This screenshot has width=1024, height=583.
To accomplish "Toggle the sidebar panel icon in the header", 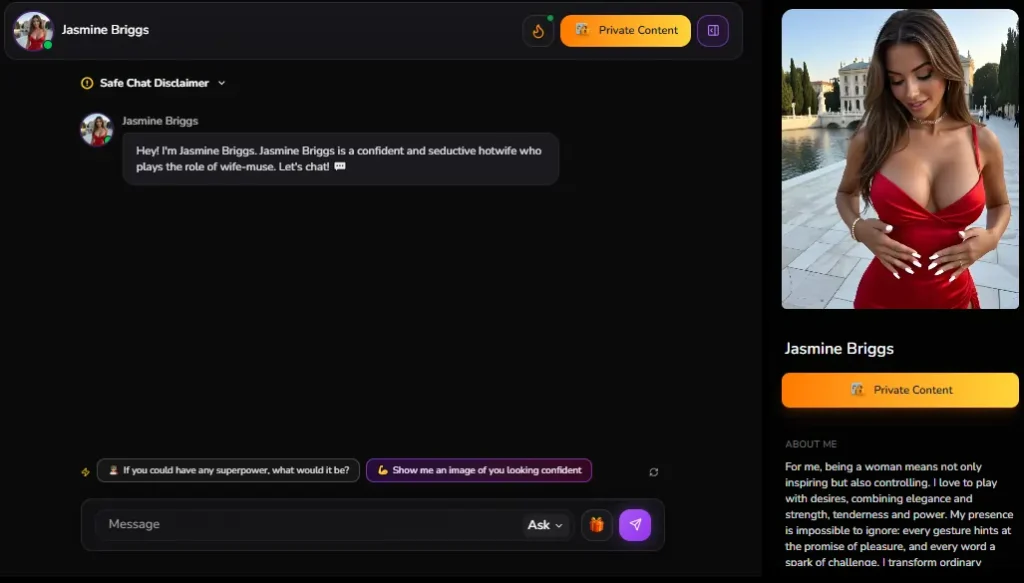I will [712, 31].
